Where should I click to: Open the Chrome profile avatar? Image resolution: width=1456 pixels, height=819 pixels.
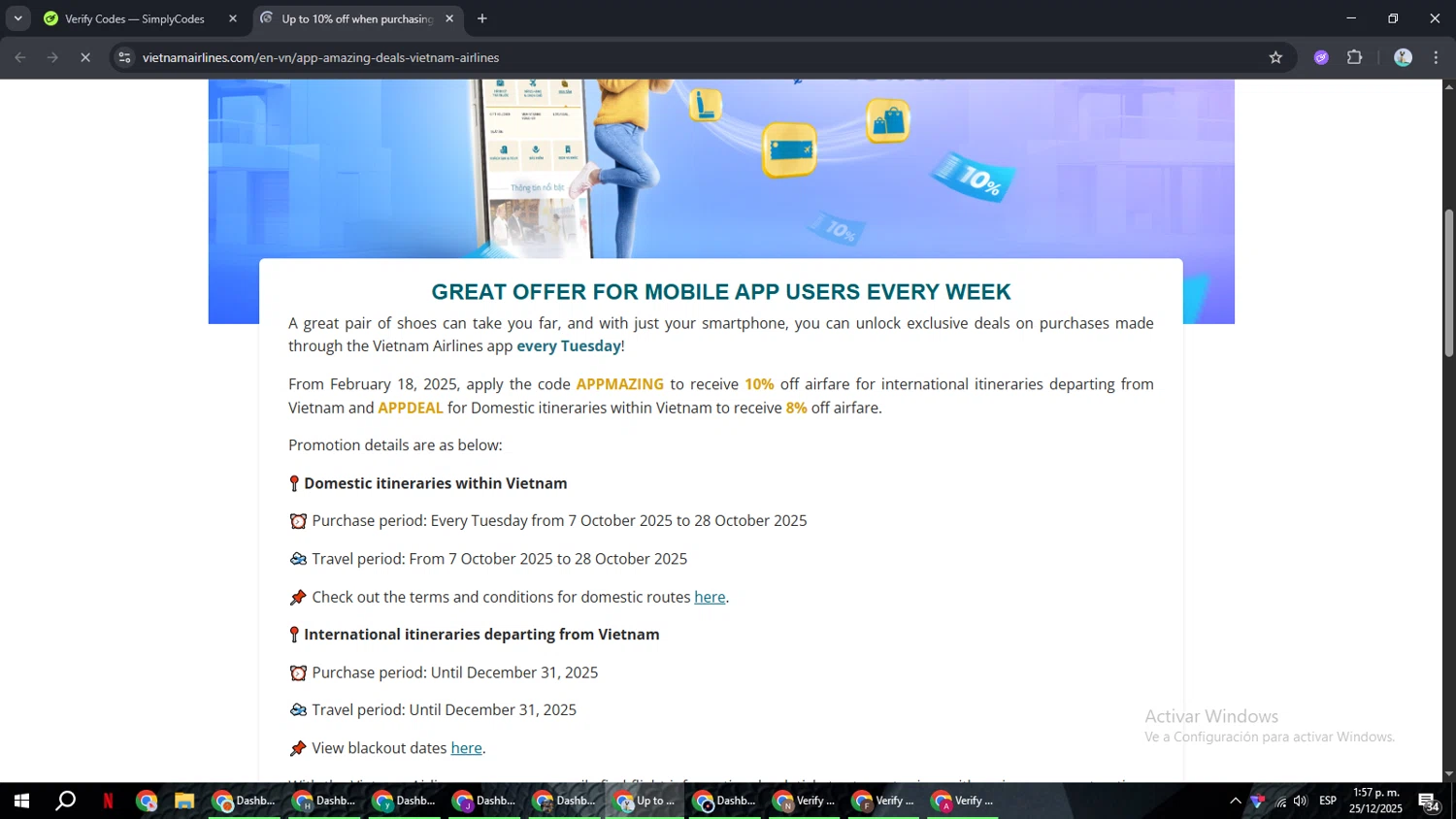(1403, 58)
